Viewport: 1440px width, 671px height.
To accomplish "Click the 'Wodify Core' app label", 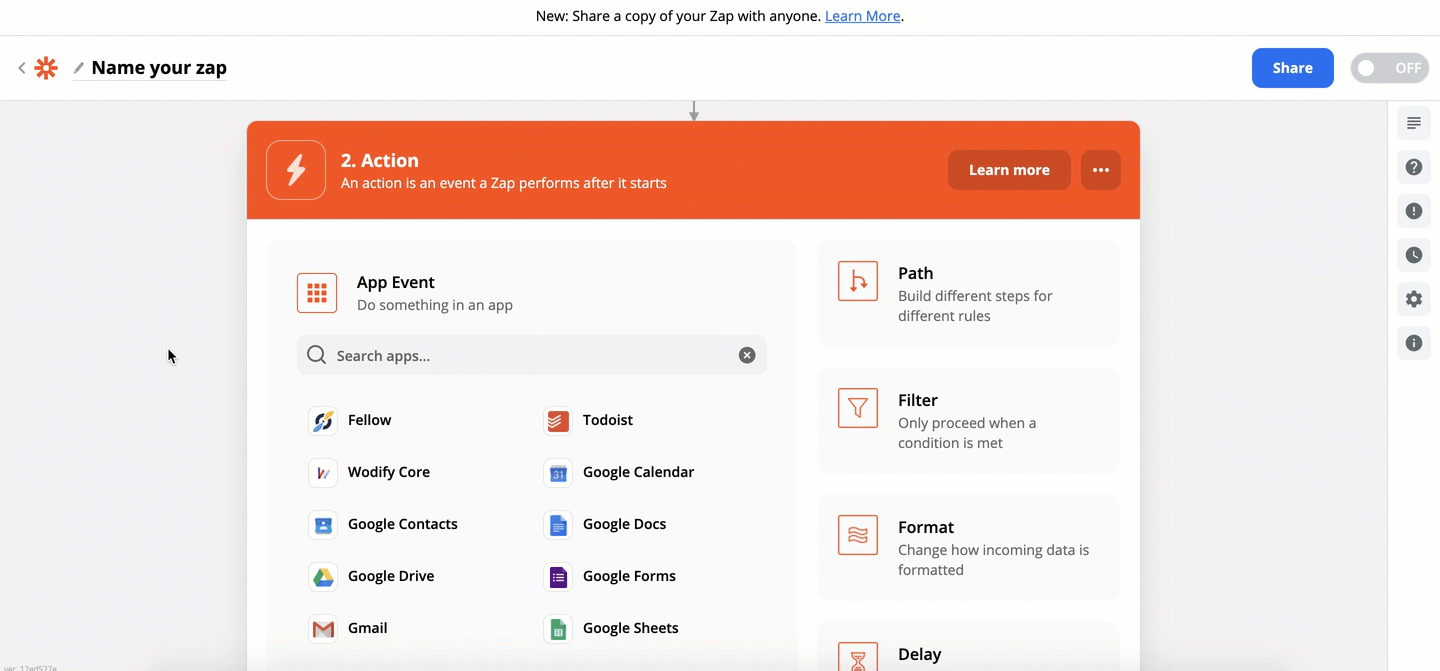I will click(x=389, y=472).
